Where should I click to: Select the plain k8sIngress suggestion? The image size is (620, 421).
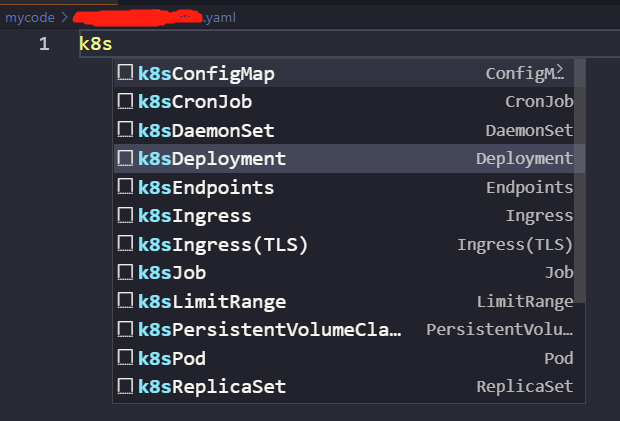pyautogui.click(x=195, y=215)
